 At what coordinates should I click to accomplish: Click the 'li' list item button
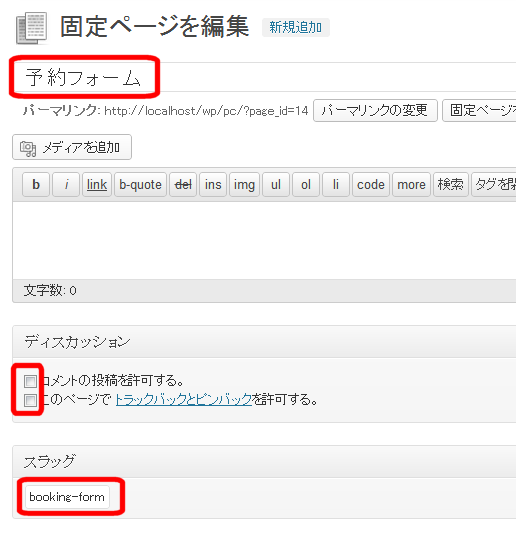336,185
